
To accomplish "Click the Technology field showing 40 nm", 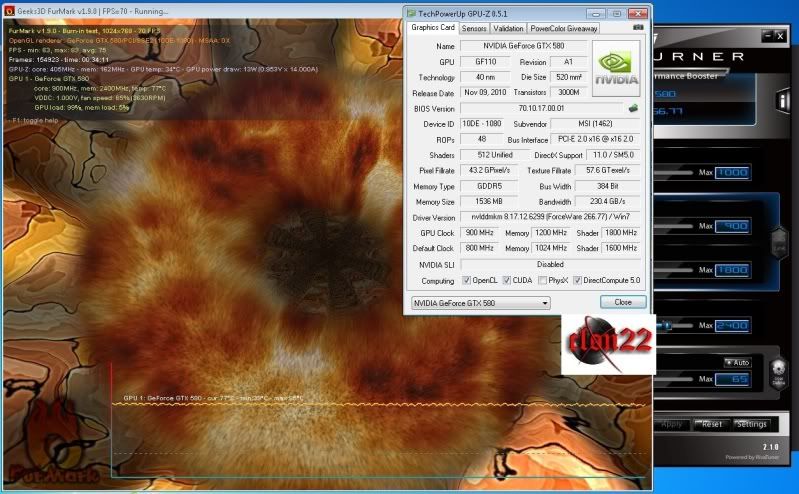I will pos(485,77).
